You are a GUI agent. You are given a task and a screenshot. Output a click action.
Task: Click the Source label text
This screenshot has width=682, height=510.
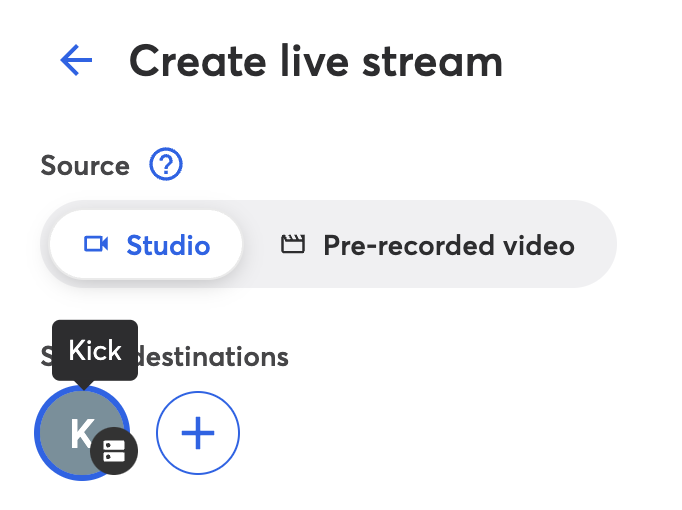85,165
